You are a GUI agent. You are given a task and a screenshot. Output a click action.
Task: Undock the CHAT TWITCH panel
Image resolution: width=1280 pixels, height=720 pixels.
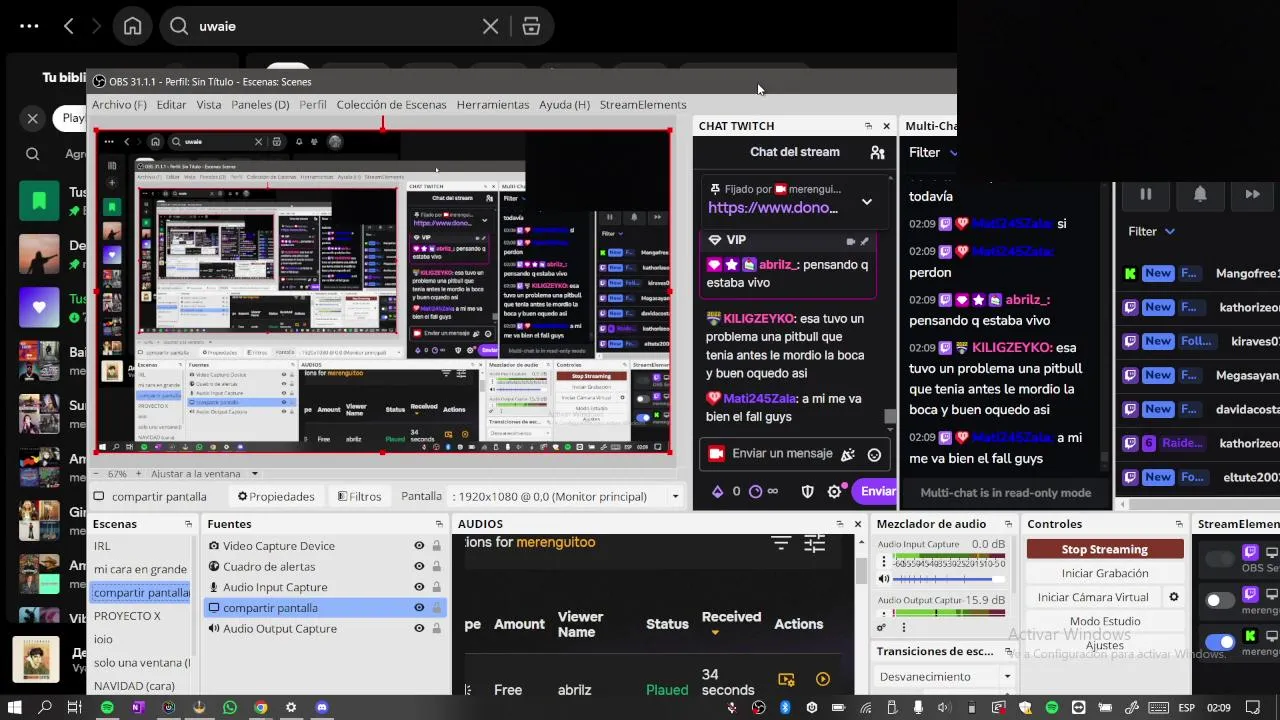pos(868,126)
